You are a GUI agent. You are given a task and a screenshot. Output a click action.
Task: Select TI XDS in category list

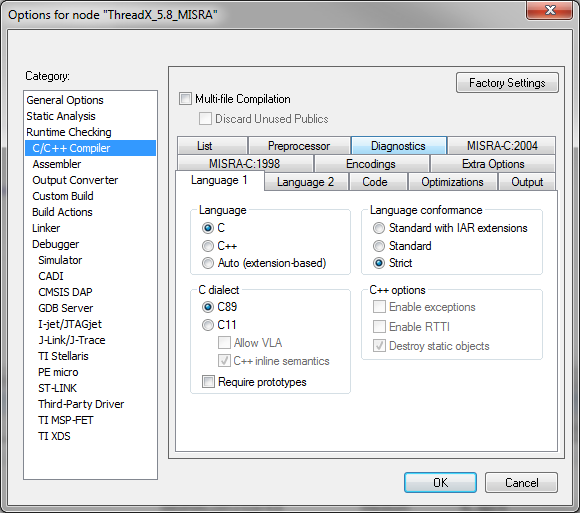pyautogui.click(x=90, y=436)
